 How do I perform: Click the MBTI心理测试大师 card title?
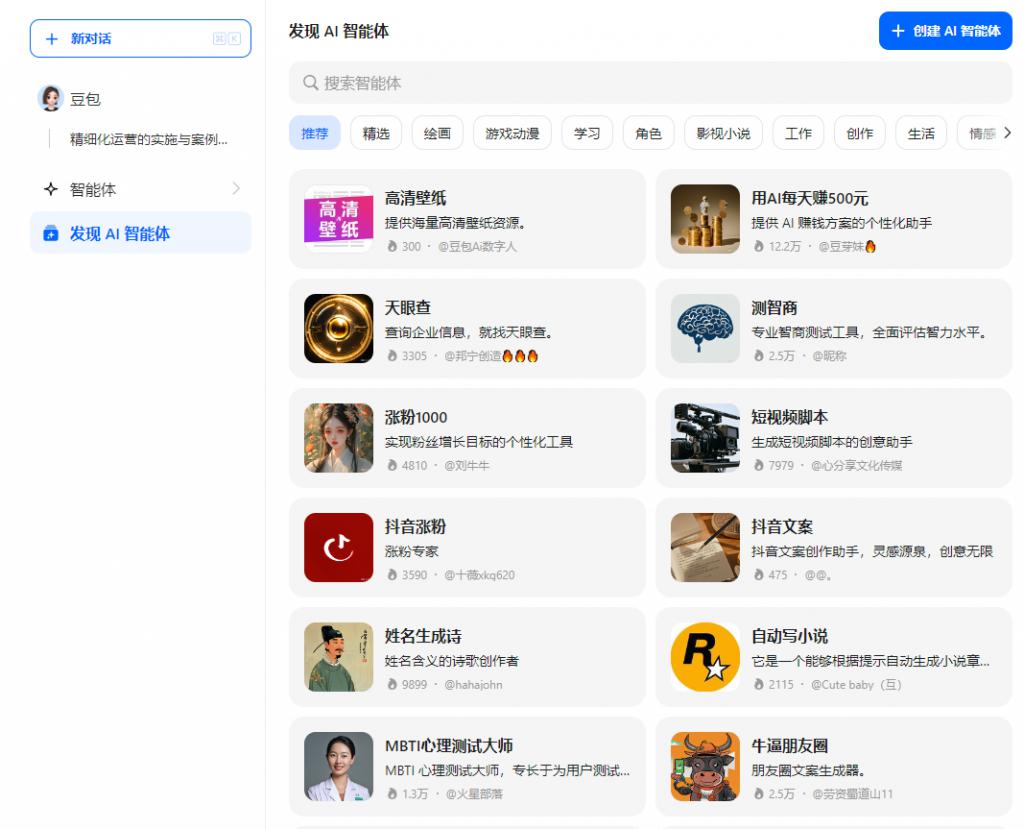click(x=449, y=745)
